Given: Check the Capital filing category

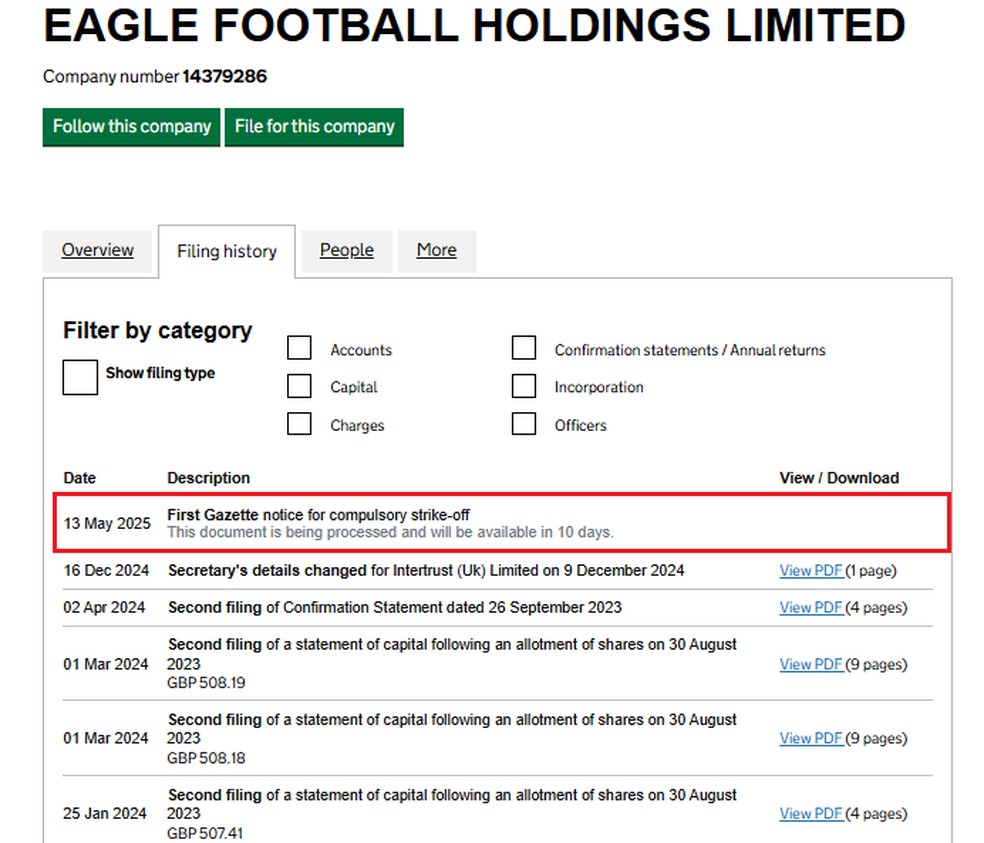Looking at the screenshot, I should (299, 385).
